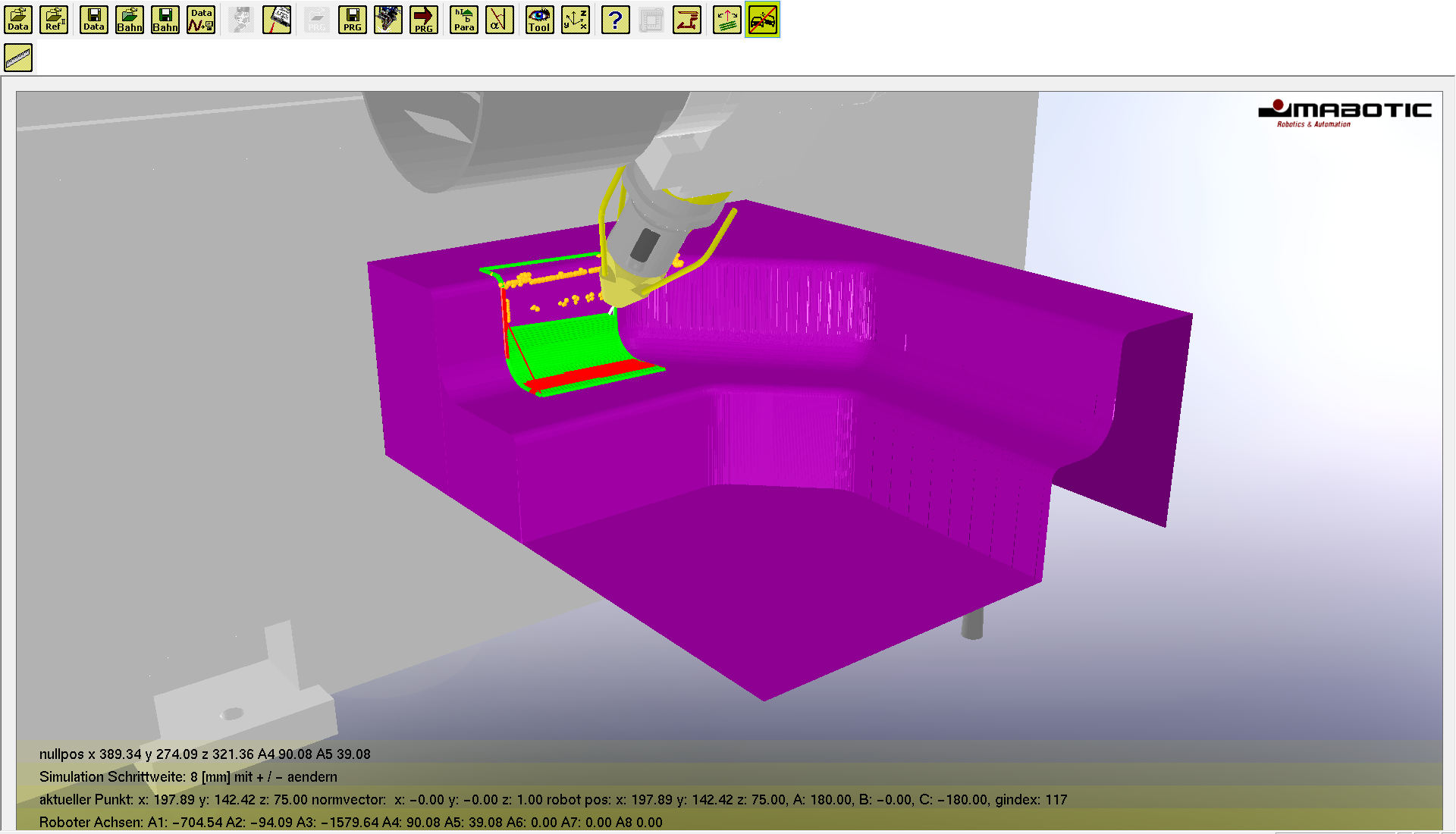Export the program with the PRG arrow icon

pyautogui.click(x=424, y=20)
